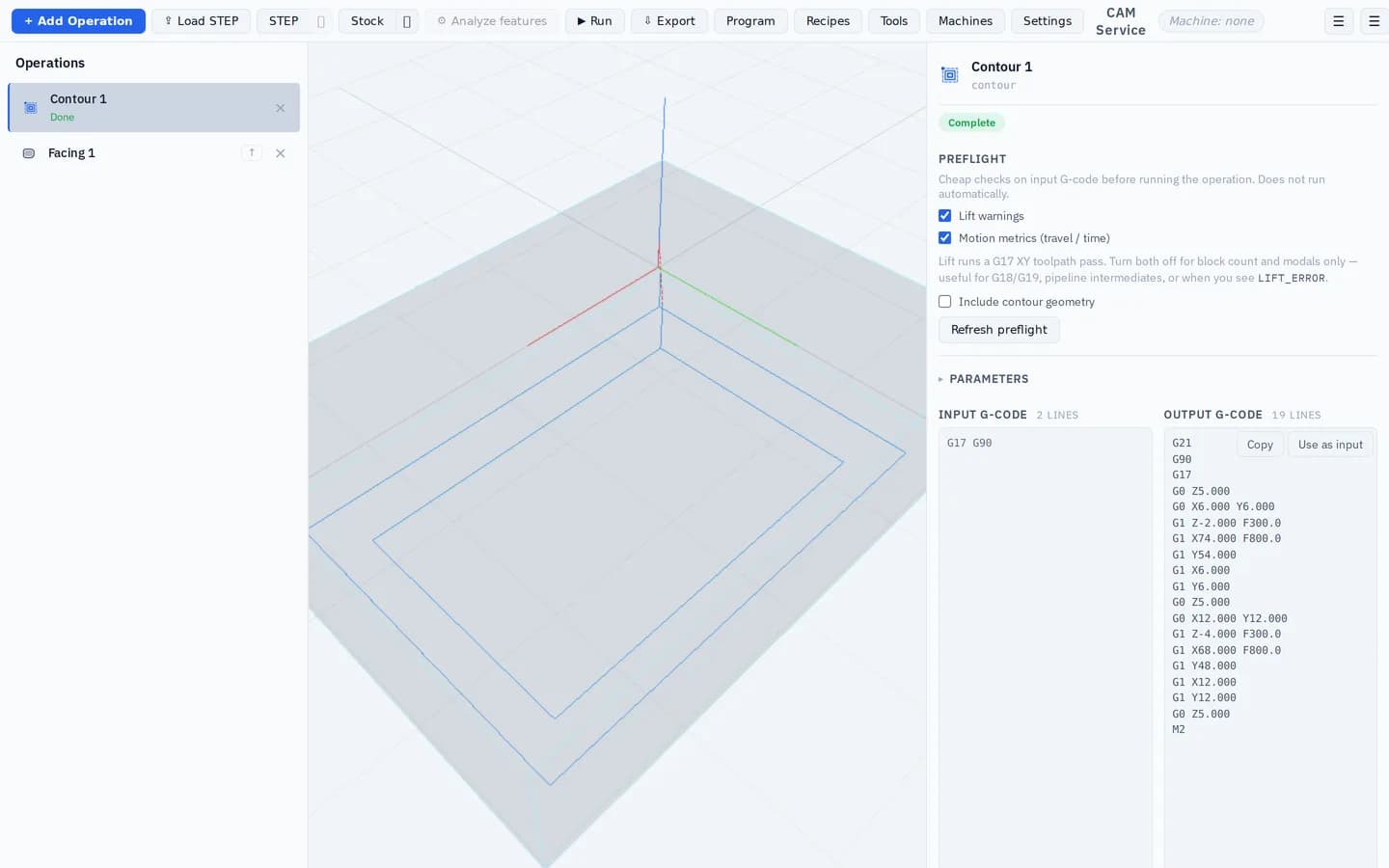The image size is (1389, 868).
Task: Click the '19 LINES' output count label
Action: pos(1296,415)
